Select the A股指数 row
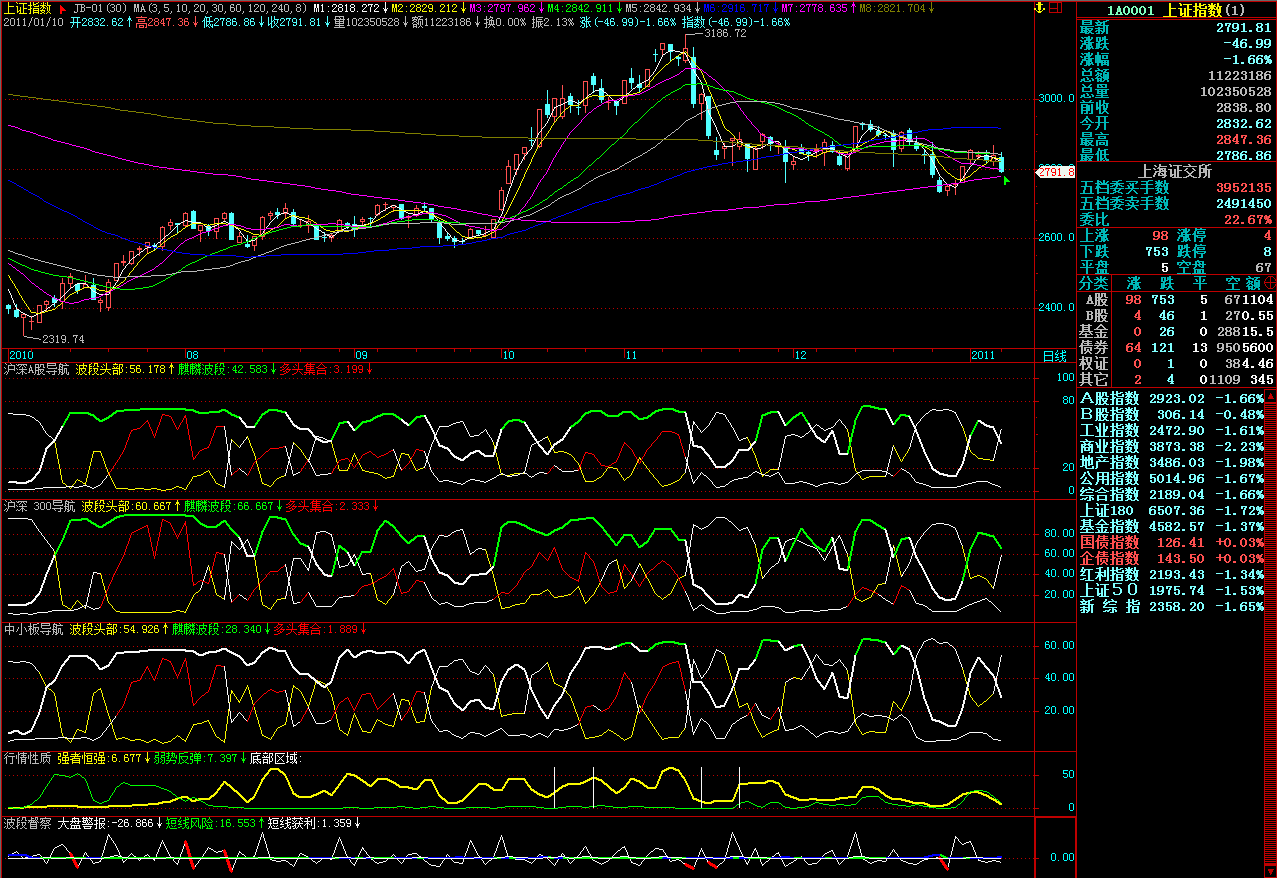 1172,398
